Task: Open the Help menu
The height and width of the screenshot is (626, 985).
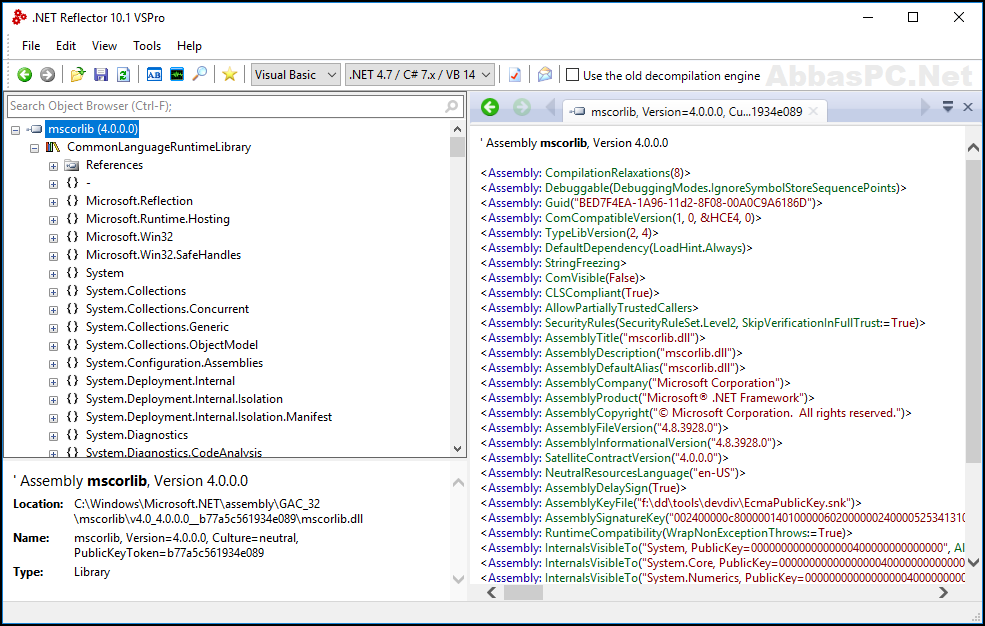Action: [x=189, y=46]
